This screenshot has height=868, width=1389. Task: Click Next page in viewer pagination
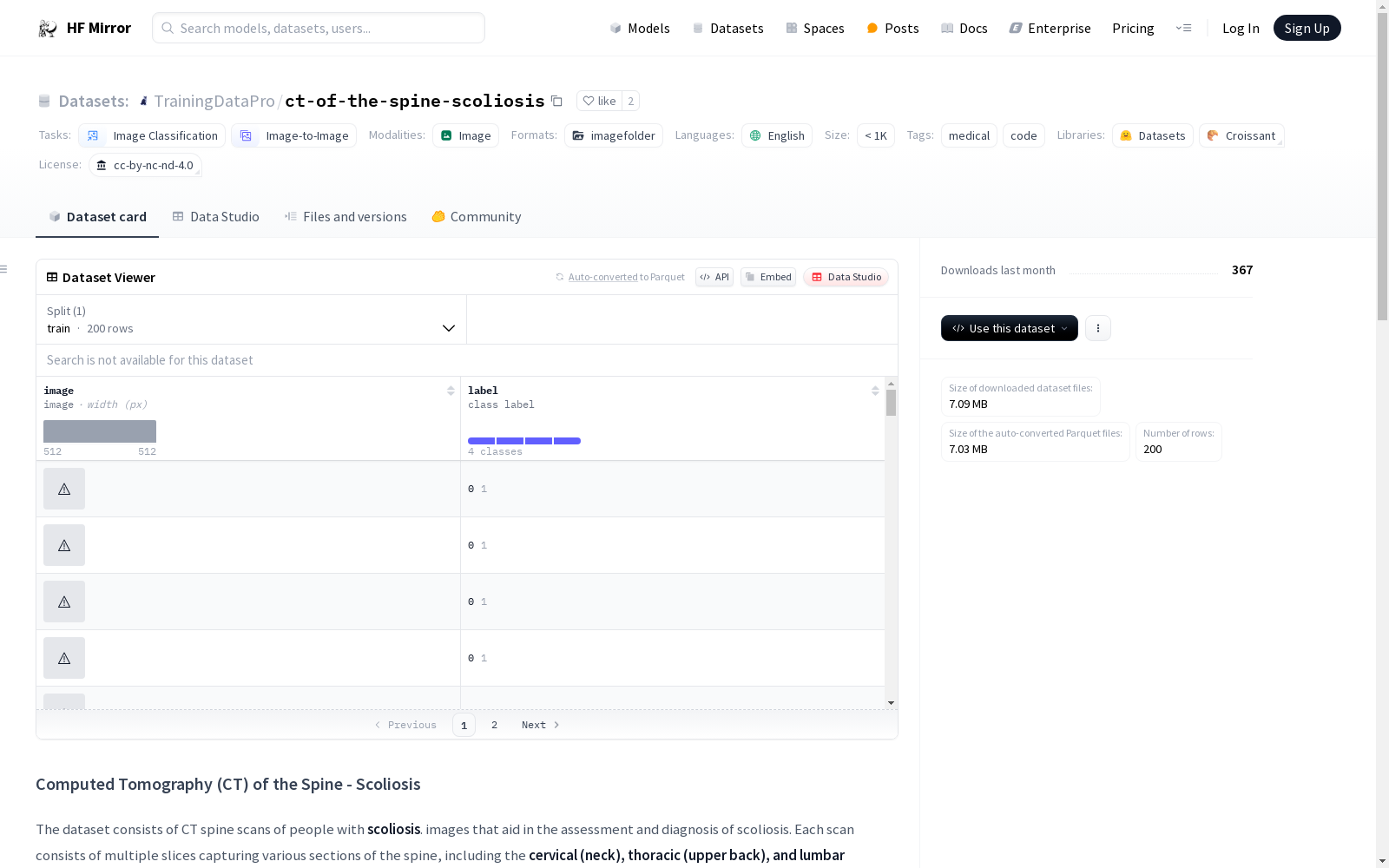click(540, 725)
